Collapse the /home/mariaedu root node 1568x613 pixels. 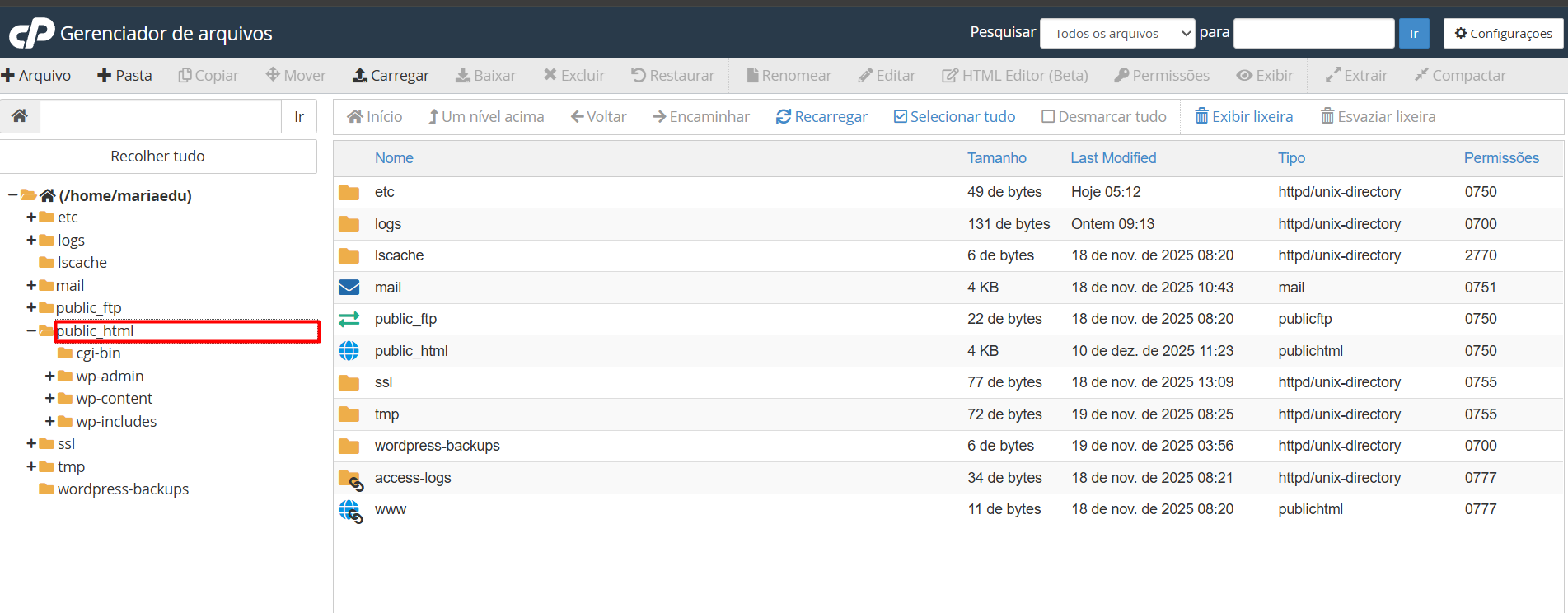coord(12,195)
